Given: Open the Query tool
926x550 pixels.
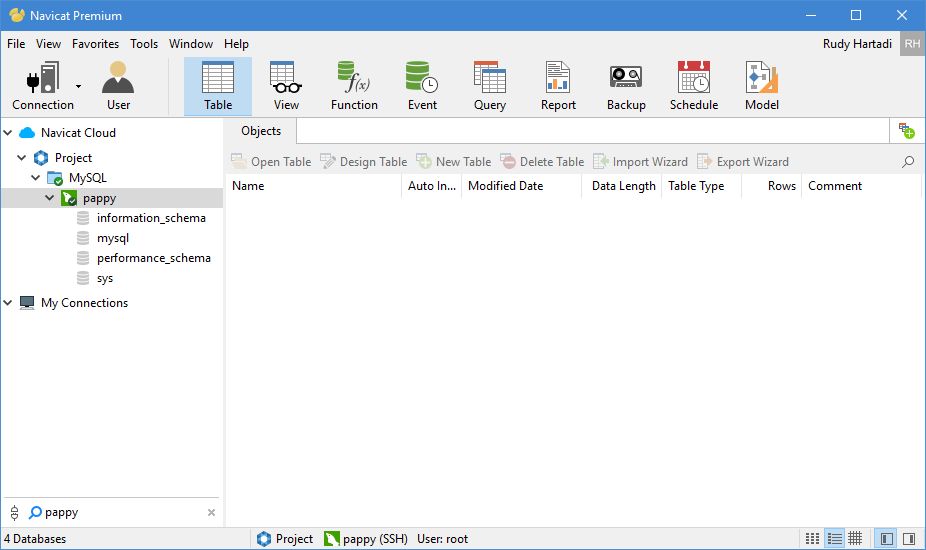Looking at the screenshot, I should [x=490, y=86].
